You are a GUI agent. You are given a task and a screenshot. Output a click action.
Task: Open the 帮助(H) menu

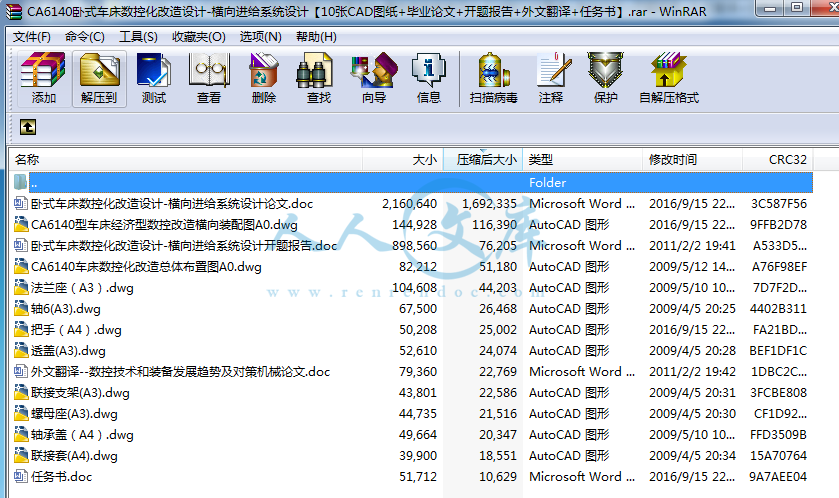tap(316, 37)
